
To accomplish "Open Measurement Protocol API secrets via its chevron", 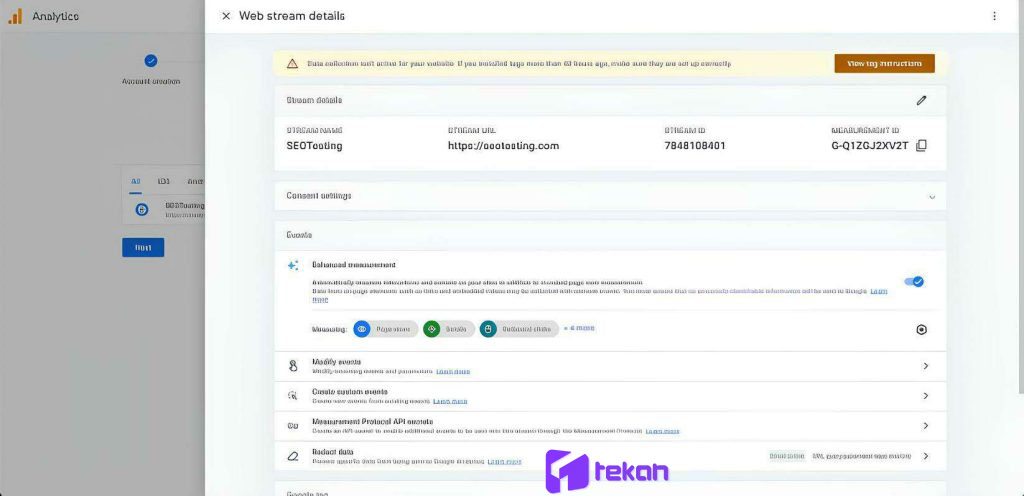I will [x=925, y=426].
